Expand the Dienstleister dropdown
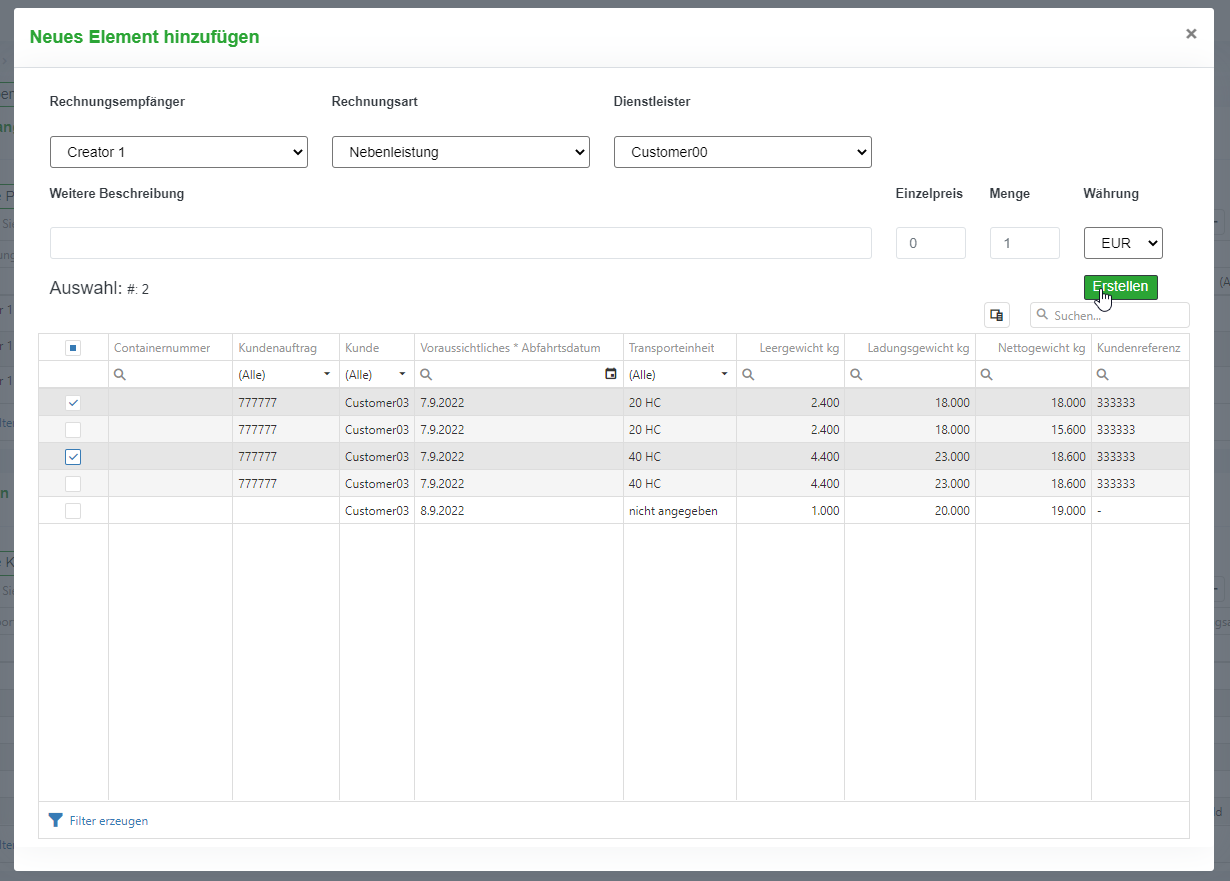Viewport: 1230px width, 881px height. tap(743, 152)
